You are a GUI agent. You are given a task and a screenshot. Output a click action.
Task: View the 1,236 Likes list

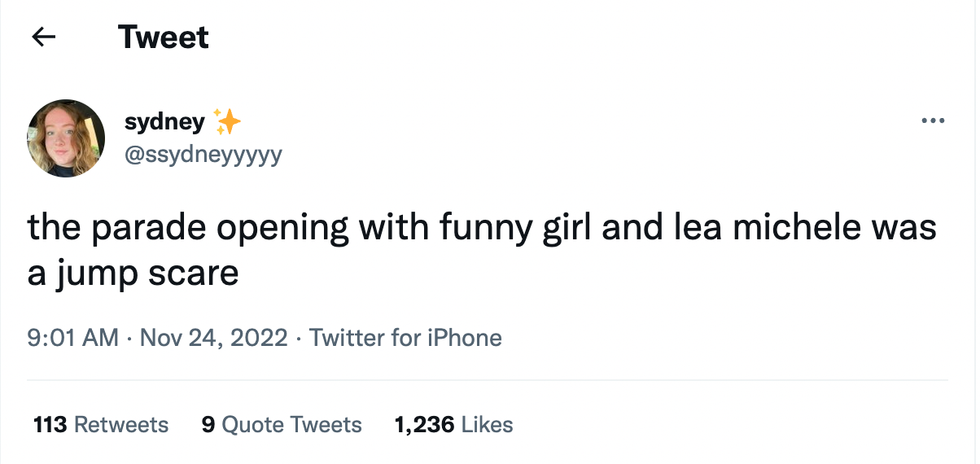pos(453,425)
